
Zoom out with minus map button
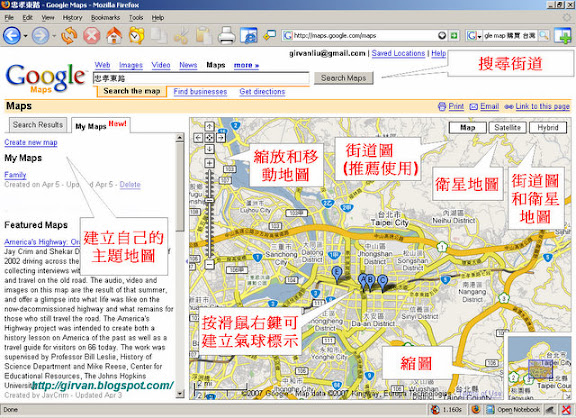(x=209, y=264)
